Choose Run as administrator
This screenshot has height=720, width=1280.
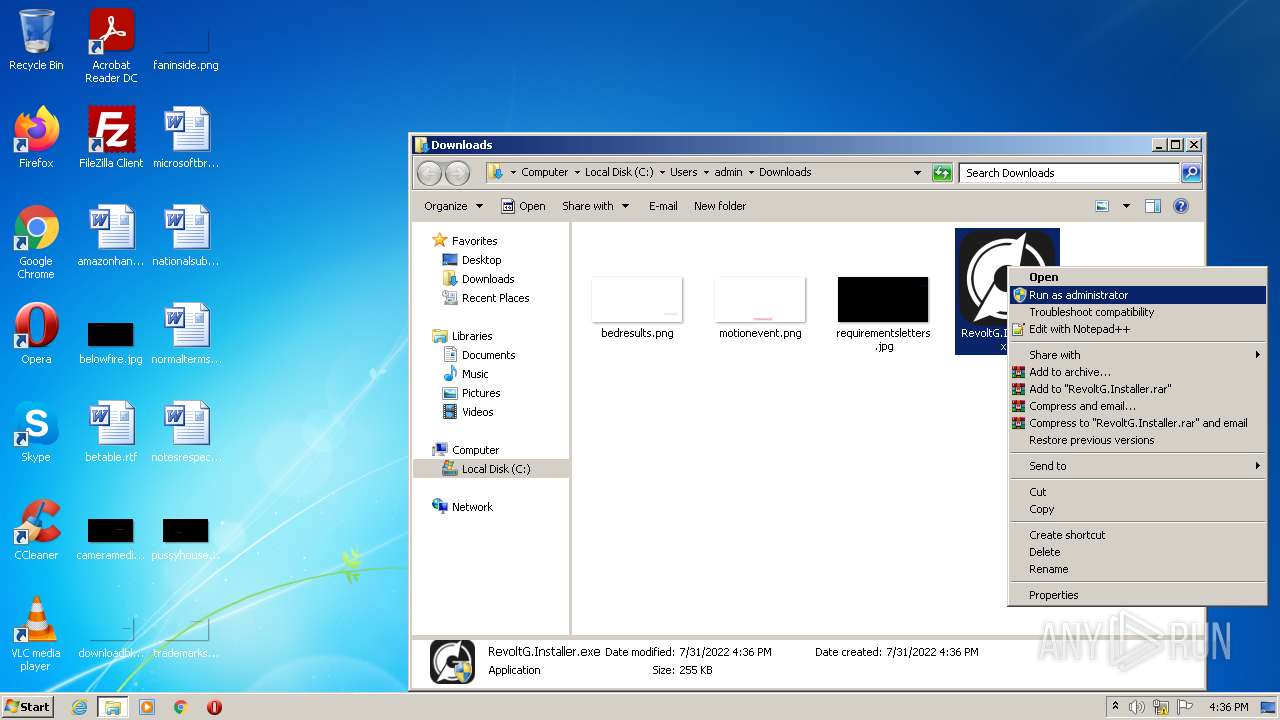pyautogui.click(x=1138, y=295)
